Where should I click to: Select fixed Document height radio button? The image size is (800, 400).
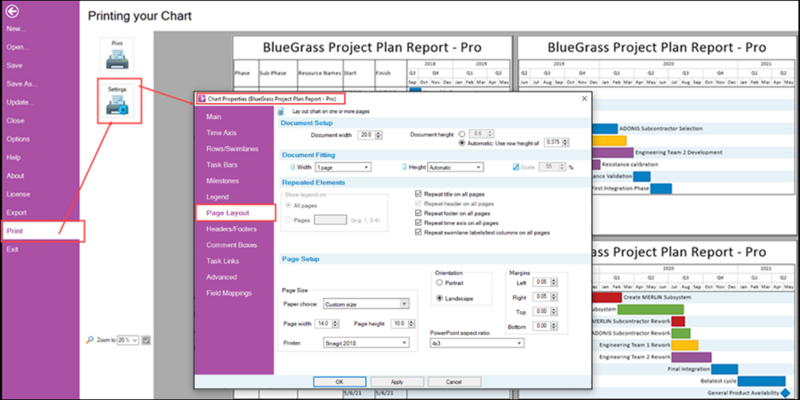coord(462,134)
